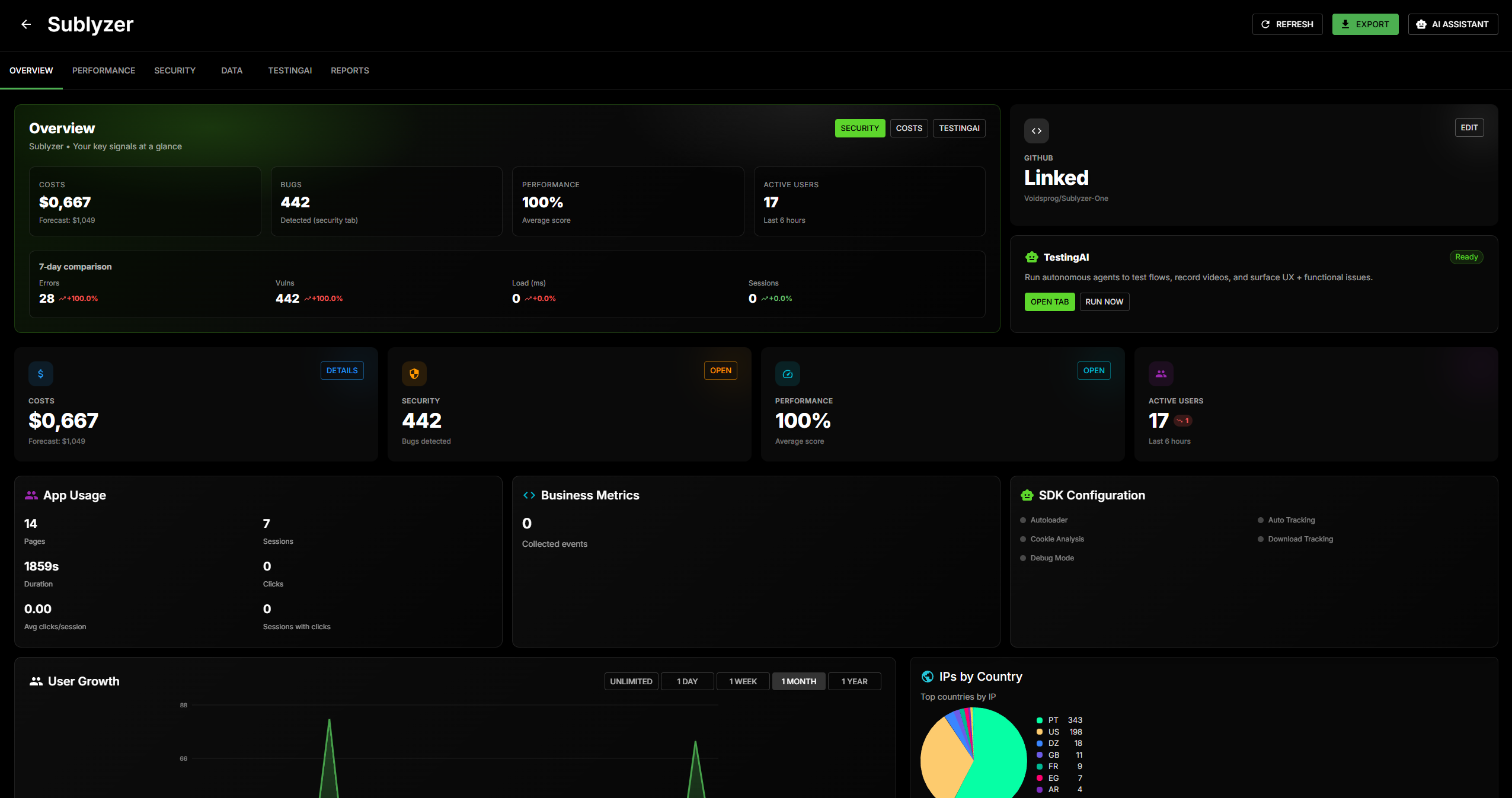Click the users icon on Active Users card
Viewport: 1512px width, 798px height.
coord(1161,373)
